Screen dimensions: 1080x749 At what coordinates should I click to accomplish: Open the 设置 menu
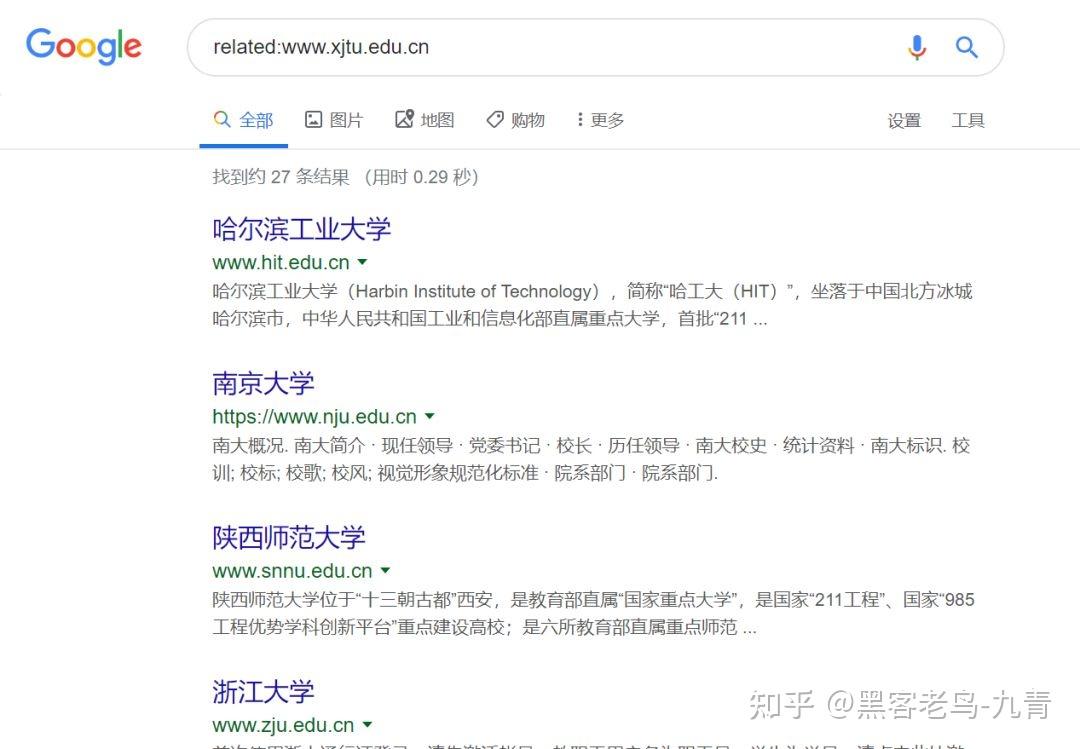coord(904,119)
